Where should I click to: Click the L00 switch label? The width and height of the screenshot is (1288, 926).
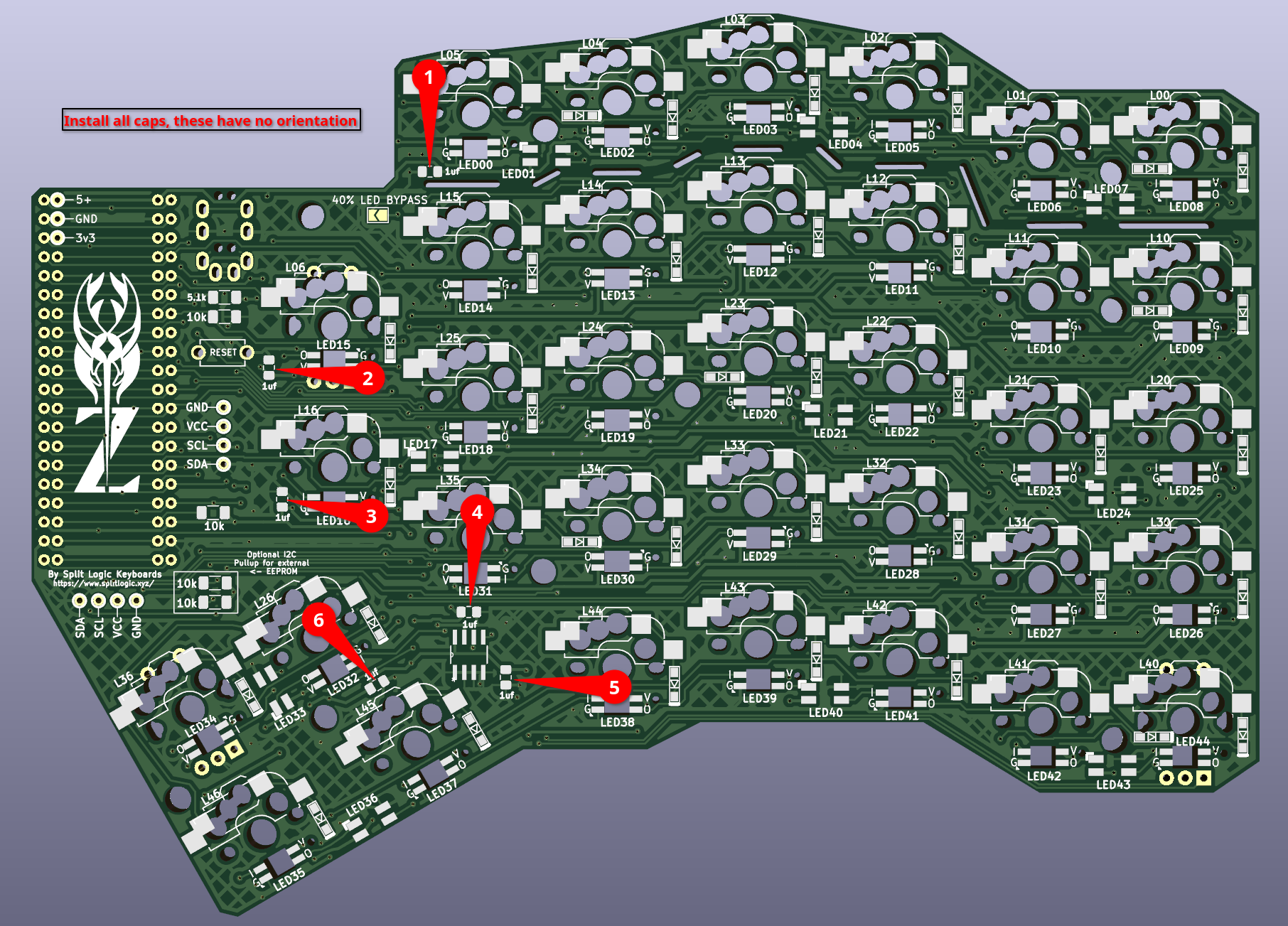click(1160, 95)
